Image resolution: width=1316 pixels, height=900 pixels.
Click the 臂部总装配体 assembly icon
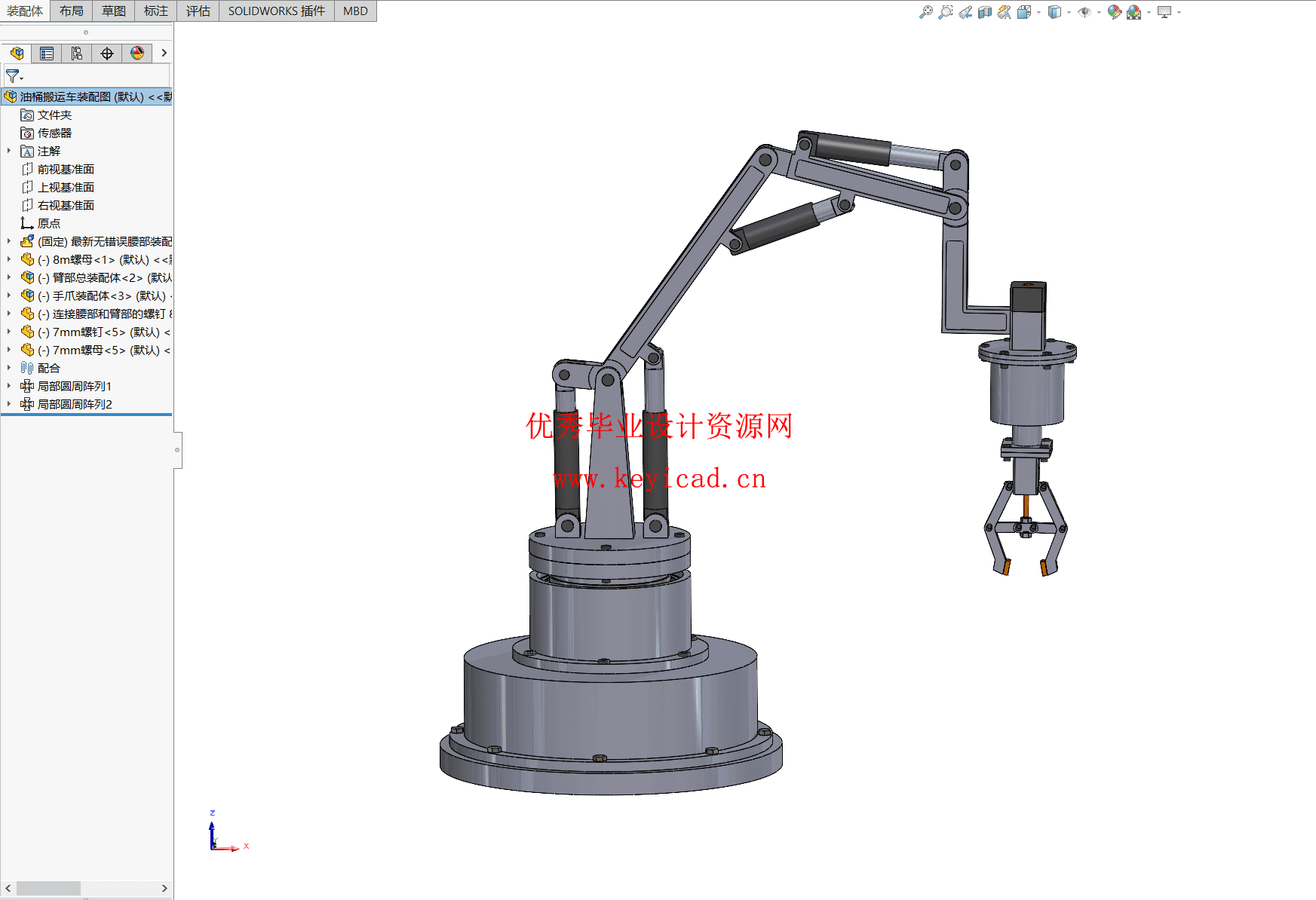(x=27, y=277)
